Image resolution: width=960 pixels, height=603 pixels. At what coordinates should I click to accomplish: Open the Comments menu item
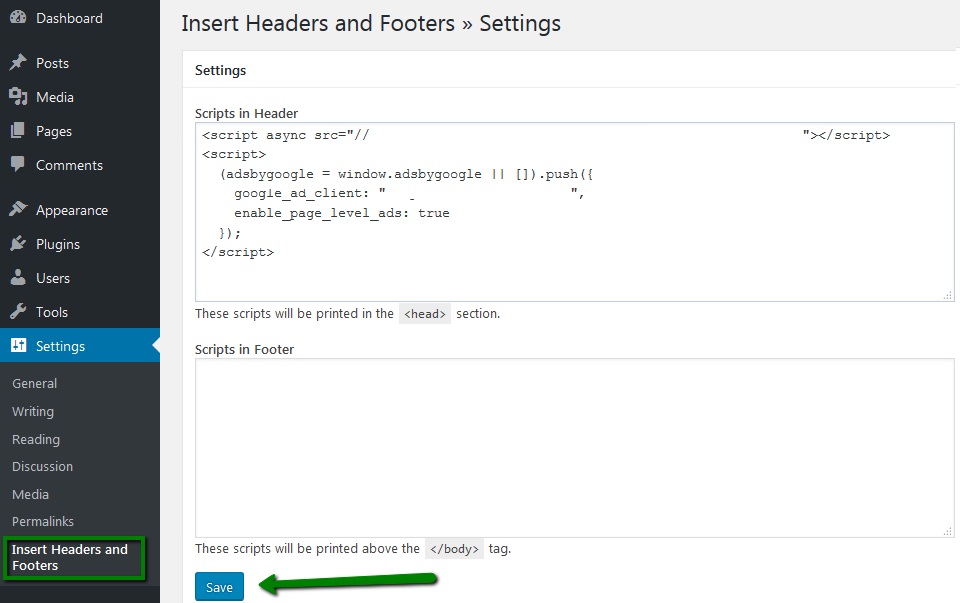[69, 165]
